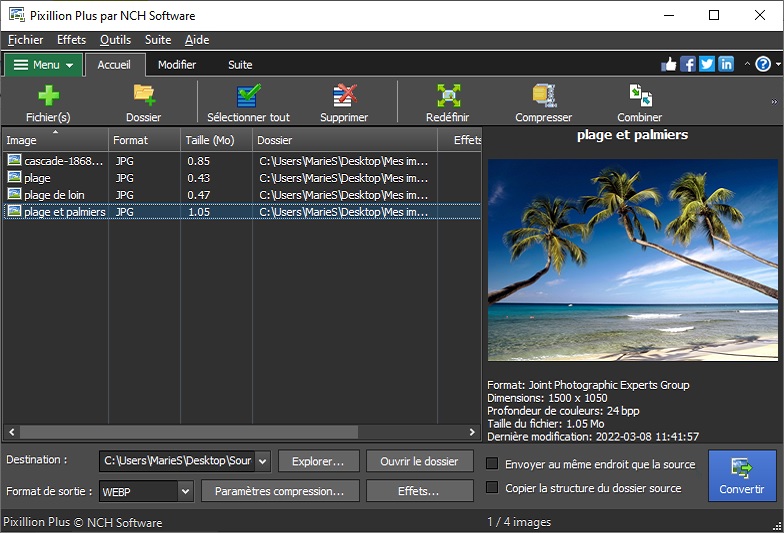The image size is (784, 533).
Task: Expand the Destination folder dropdown arrow
Action: tap(263, 461)
